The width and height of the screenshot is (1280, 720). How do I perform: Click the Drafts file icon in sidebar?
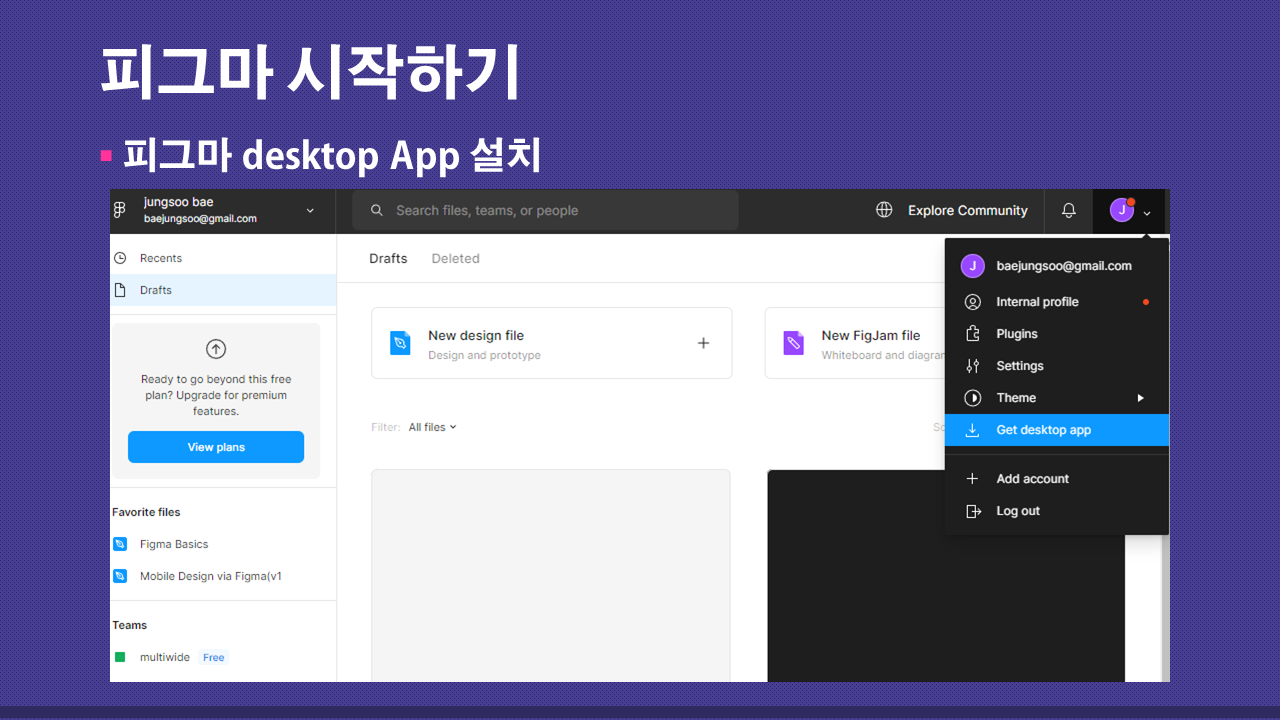point(120,290)
